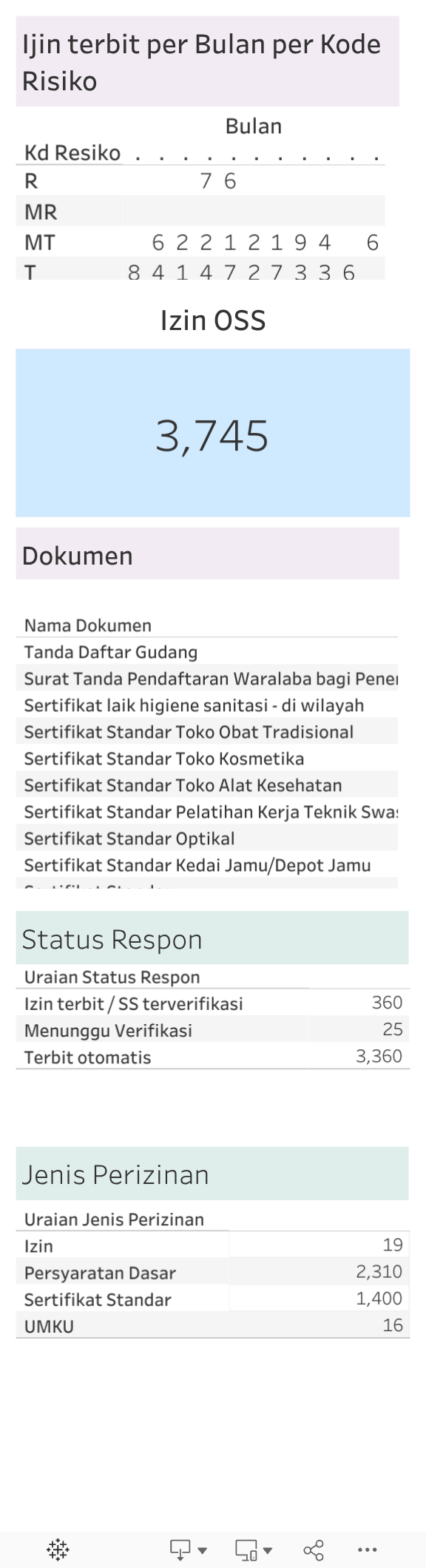Click the Bulan column header
Viewport: 426px width, 1568px height.
(254, 126)
